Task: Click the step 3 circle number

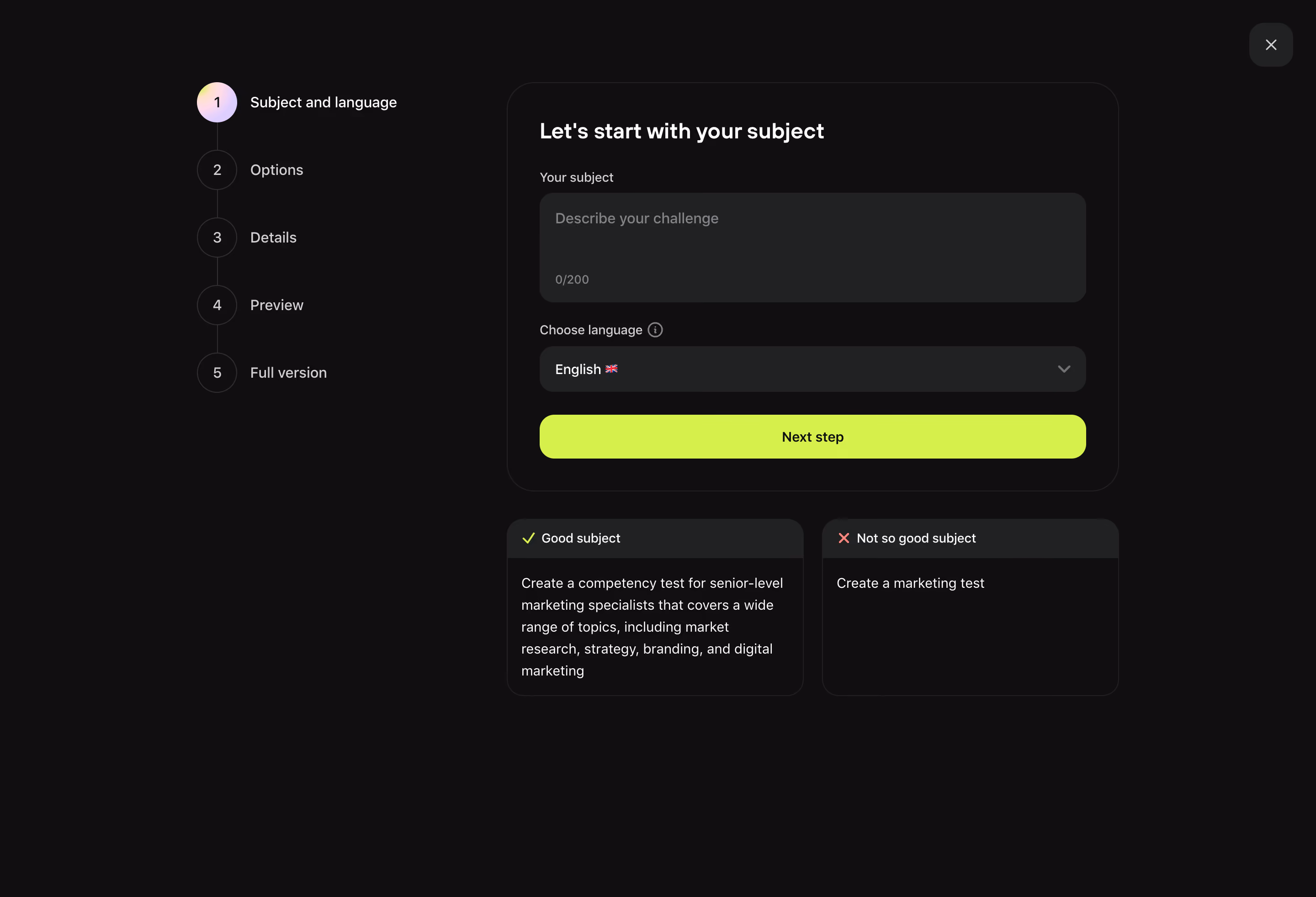Action: click(x=217, y=237)
